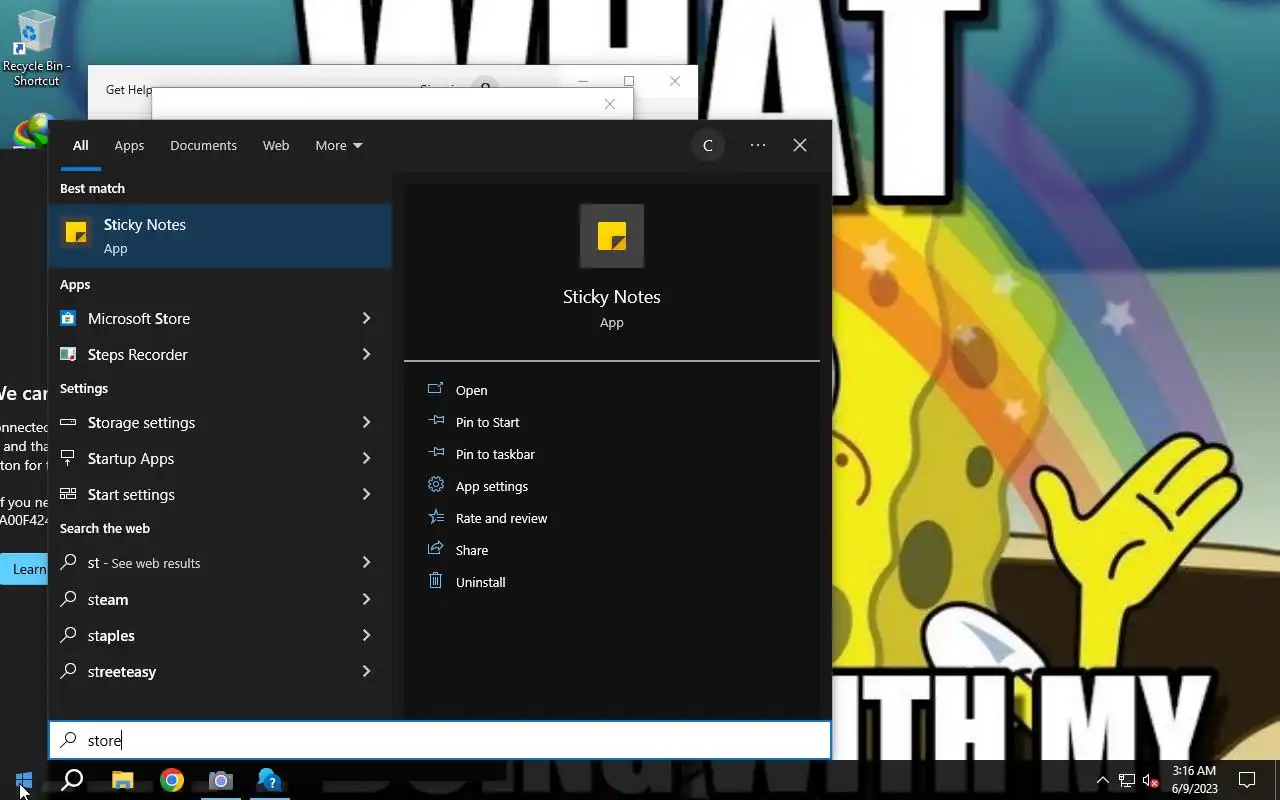Expand the More filter dropdown
Image resolution: width=1280 pixels, height=800 pixels.
click(x=339, y=145)
